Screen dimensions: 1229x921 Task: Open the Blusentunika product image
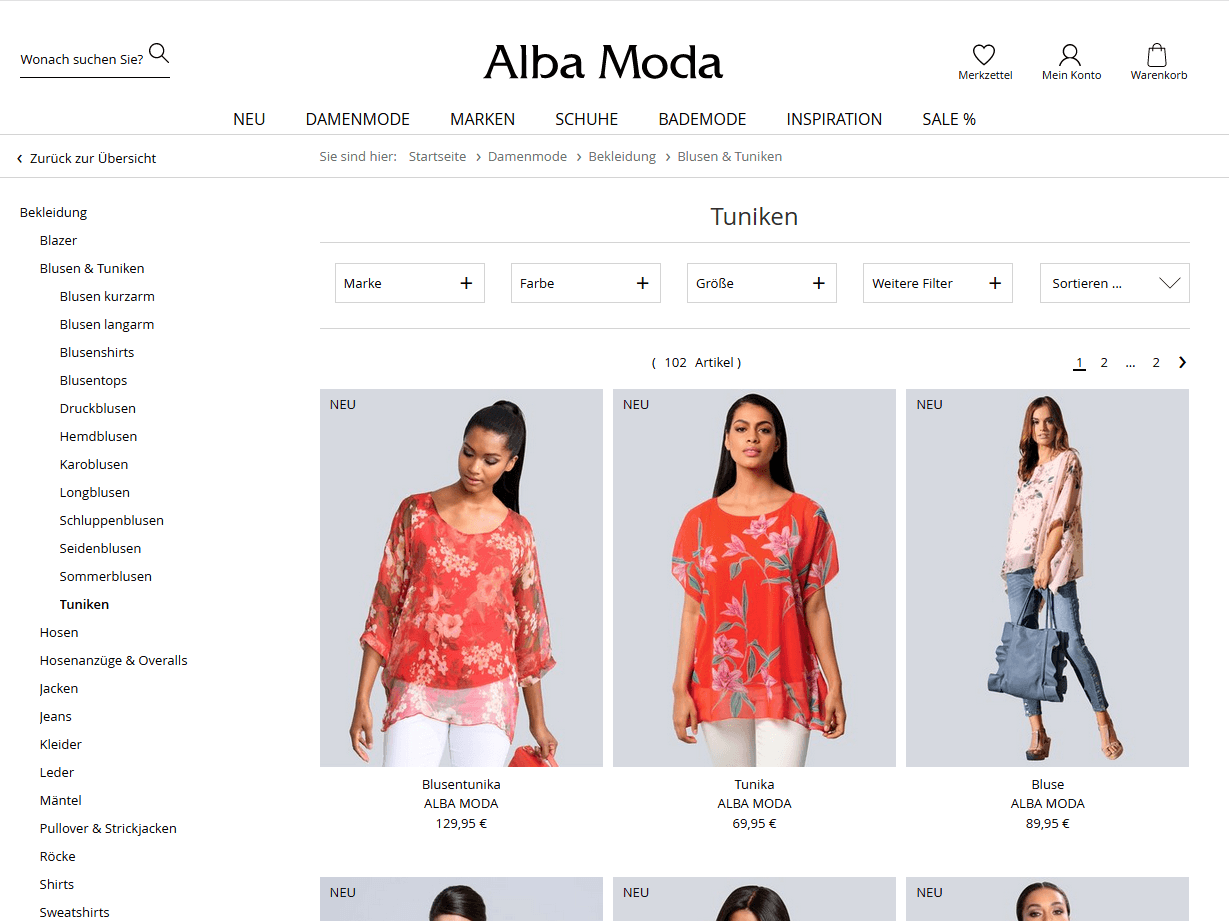(x=461, y=578)
